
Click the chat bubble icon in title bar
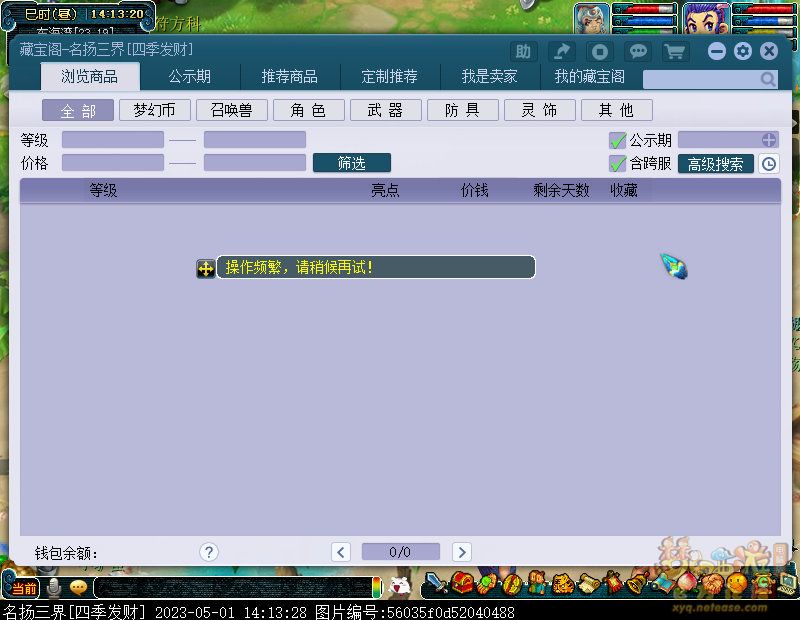point(637,52)
